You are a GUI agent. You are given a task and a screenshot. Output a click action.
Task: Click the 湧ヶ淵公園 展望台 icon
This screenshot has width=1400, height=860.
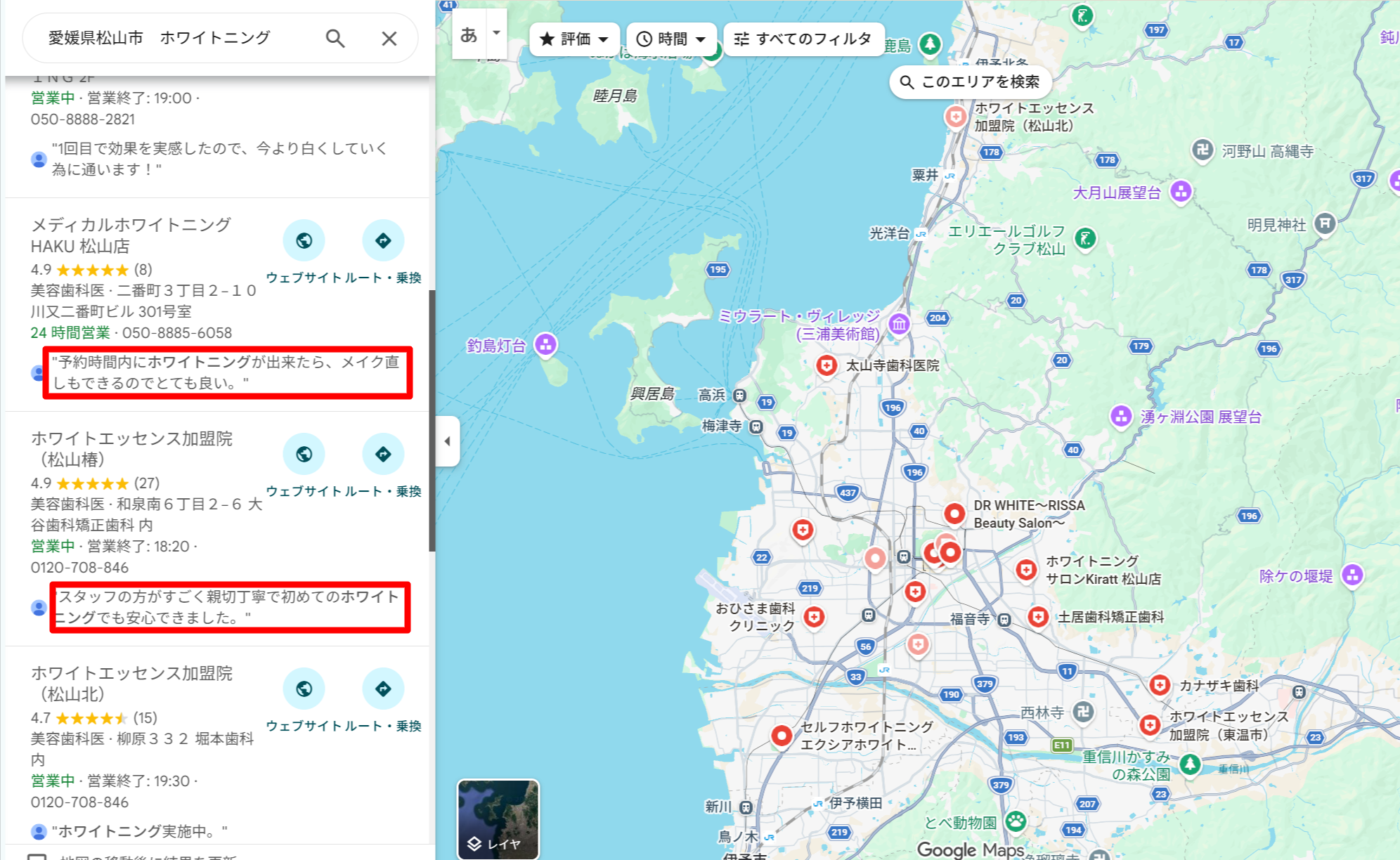(1121, 416)
